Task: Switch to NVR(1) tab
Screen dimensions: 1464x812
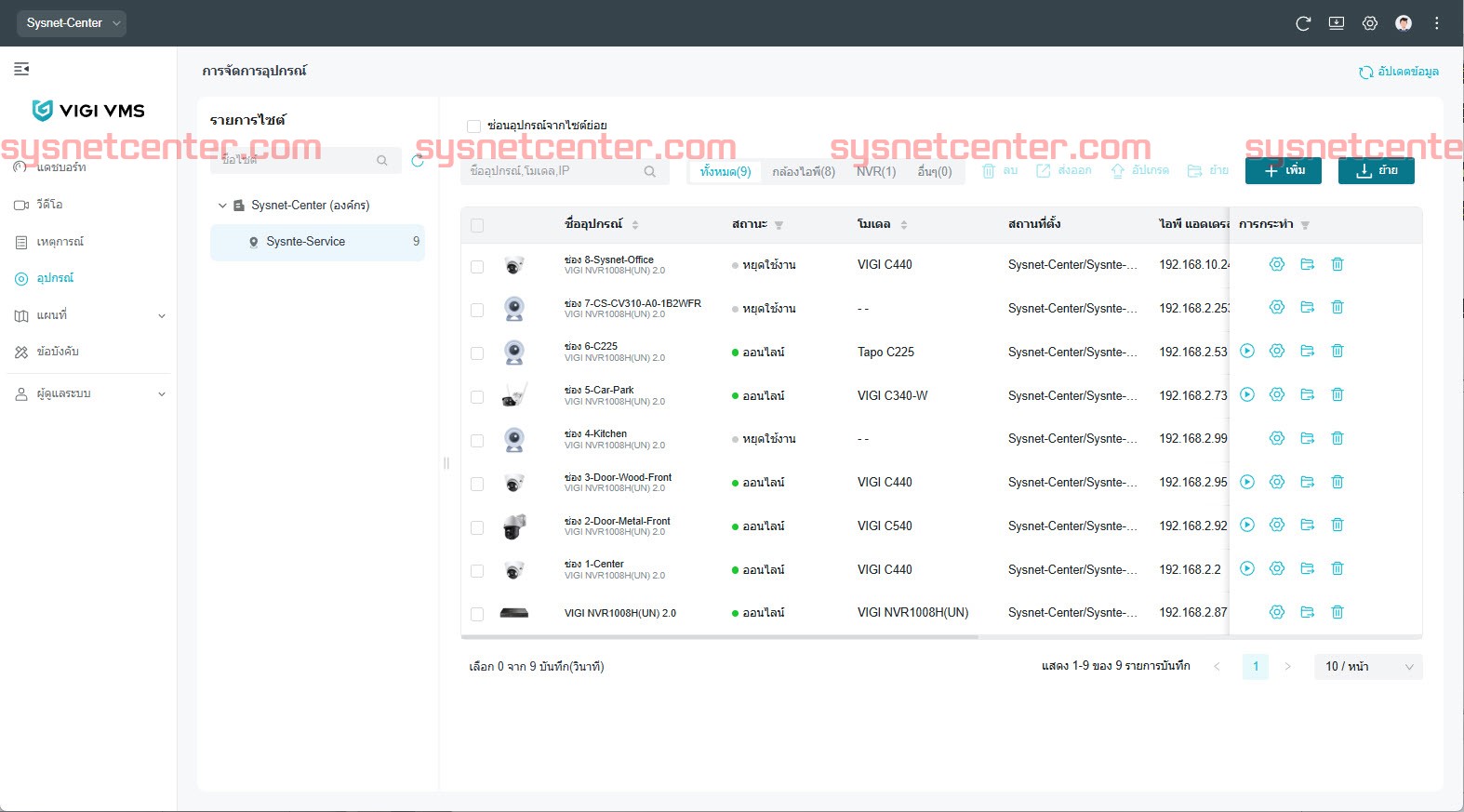Action: (x=876, y=172)
